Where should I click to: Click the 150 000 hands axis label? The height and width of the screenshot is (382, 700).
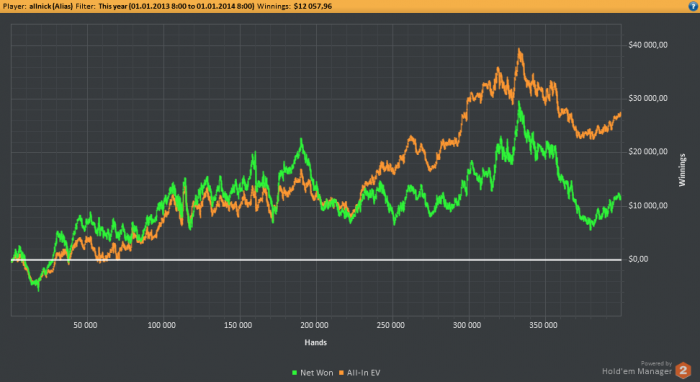point(238,325)
